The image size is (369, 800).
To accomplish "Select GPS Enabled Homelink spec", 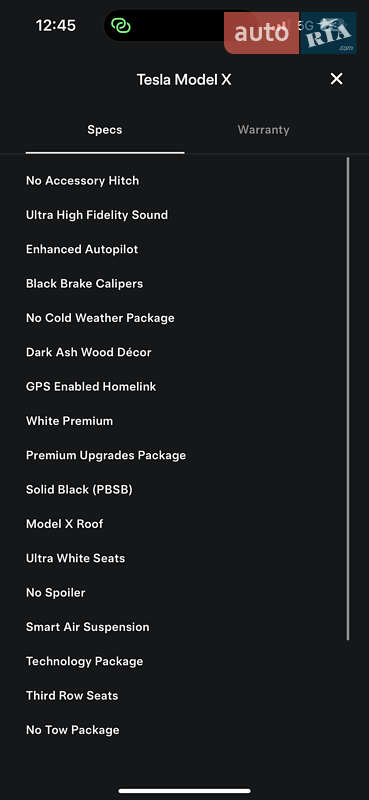I will [91, 387].
